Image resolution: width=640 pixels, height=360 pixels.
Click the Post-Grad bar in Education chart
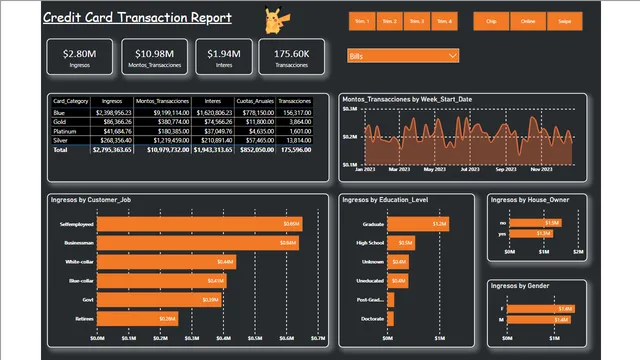click(391, 300)
